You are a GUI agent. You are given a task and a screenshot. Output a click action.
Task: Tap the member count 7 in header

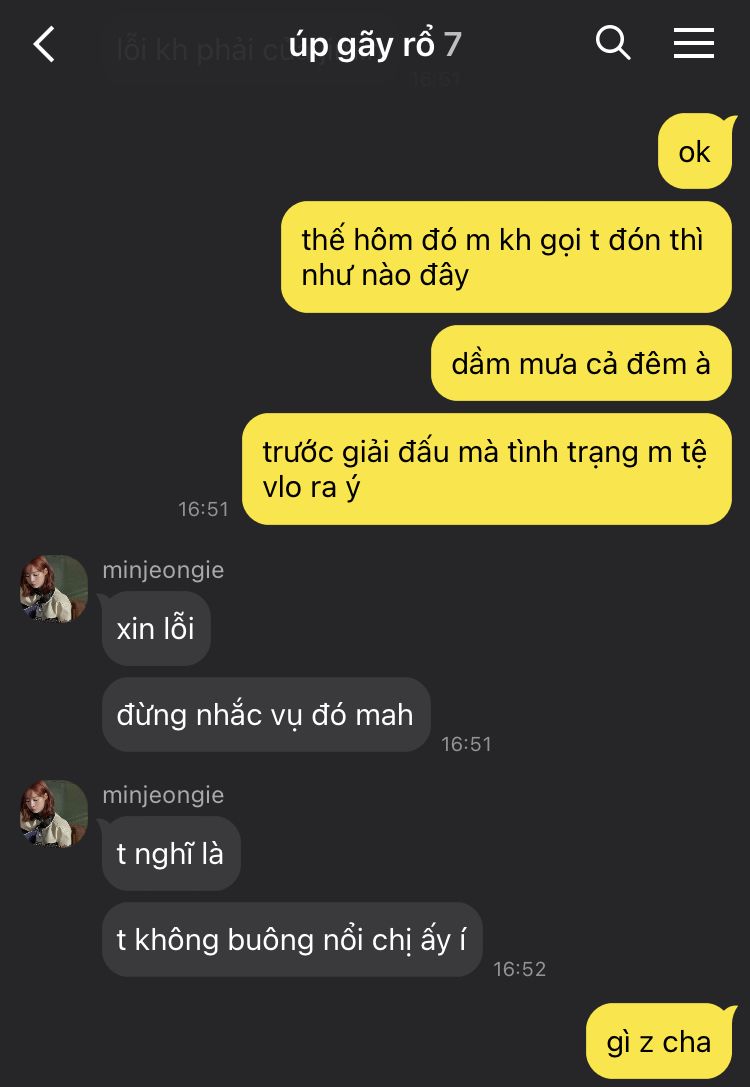coord(453,45)
